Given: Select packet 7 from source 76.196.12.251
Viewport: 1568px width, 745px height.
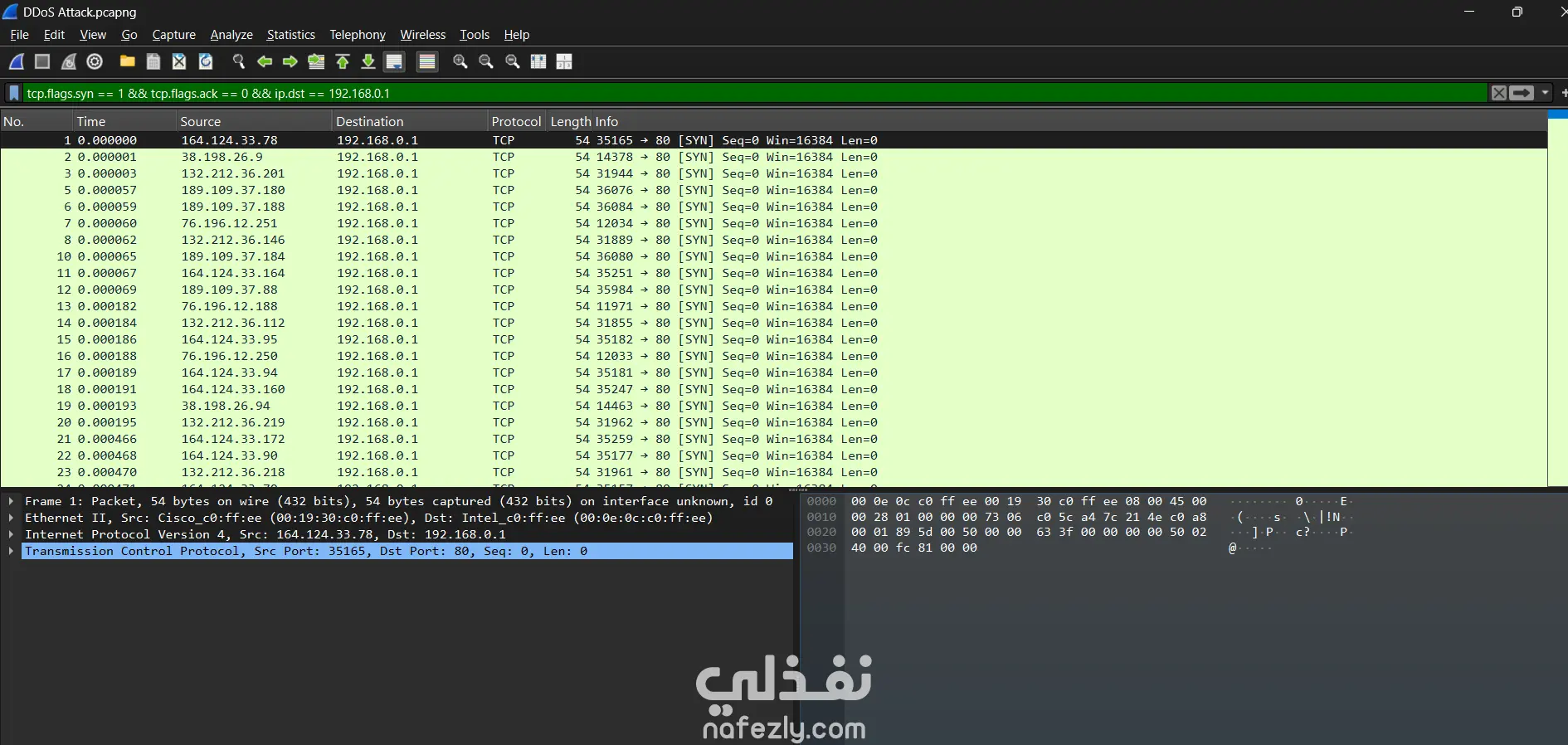Looking at the screenshot, I should (773, 223).
